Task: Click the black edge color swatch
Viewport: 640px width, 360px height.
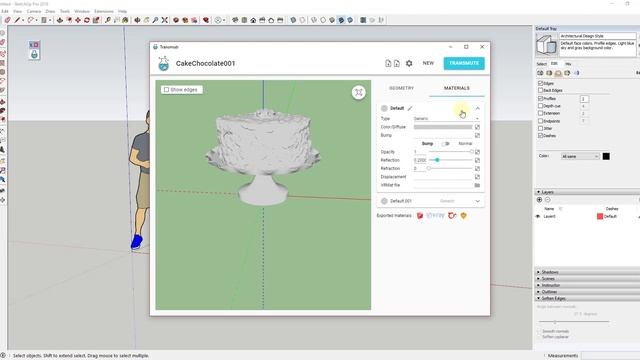Action: [x=606, y=156]
